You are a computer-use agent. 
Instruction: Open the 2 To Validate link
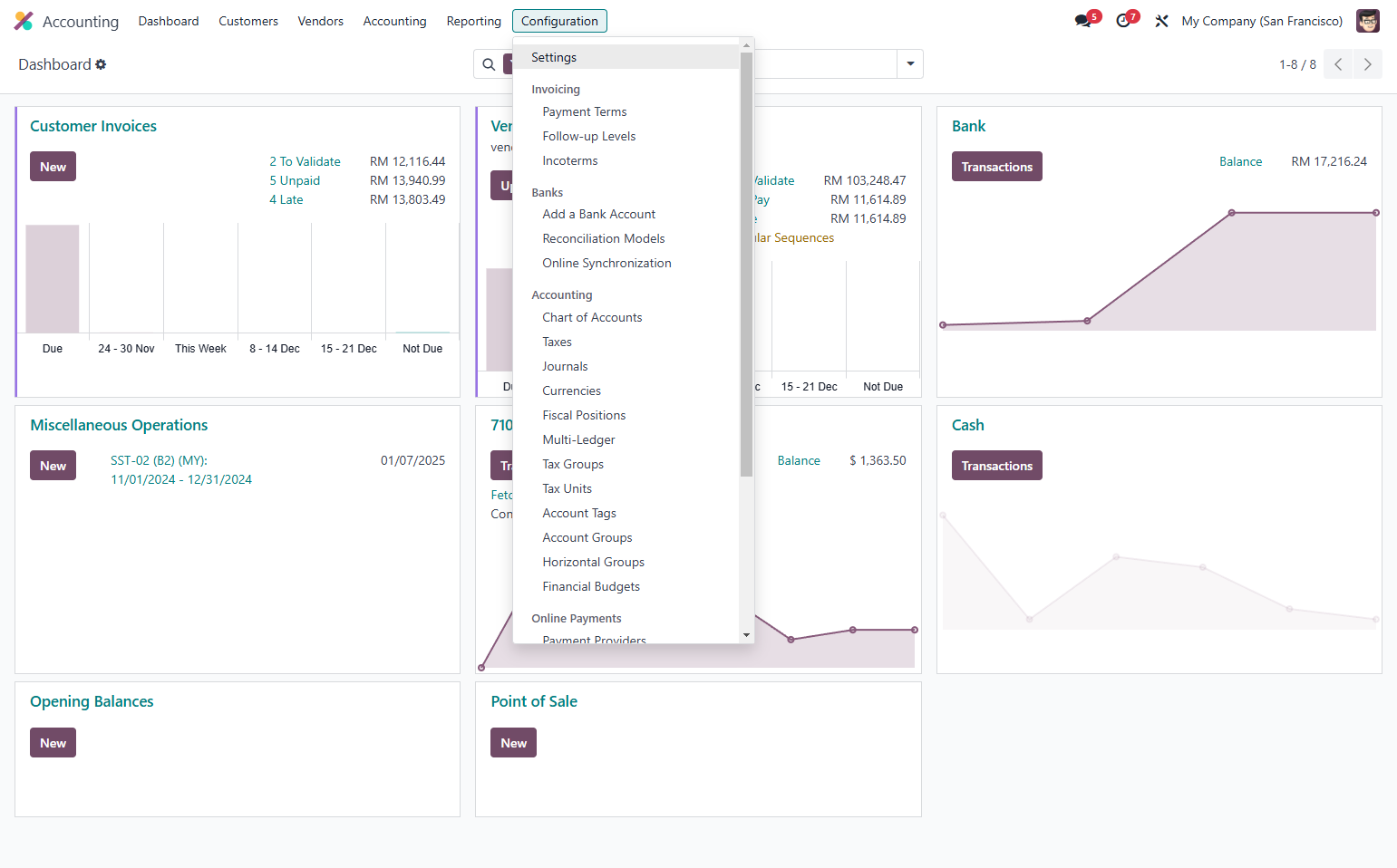[305, 161]
